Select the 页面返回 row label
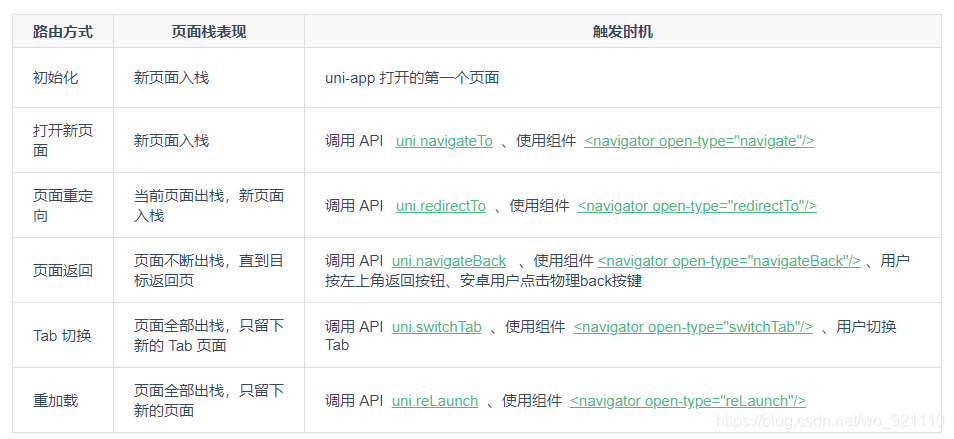The height and width of the screenshot is (439, 954). coord(63,271)
